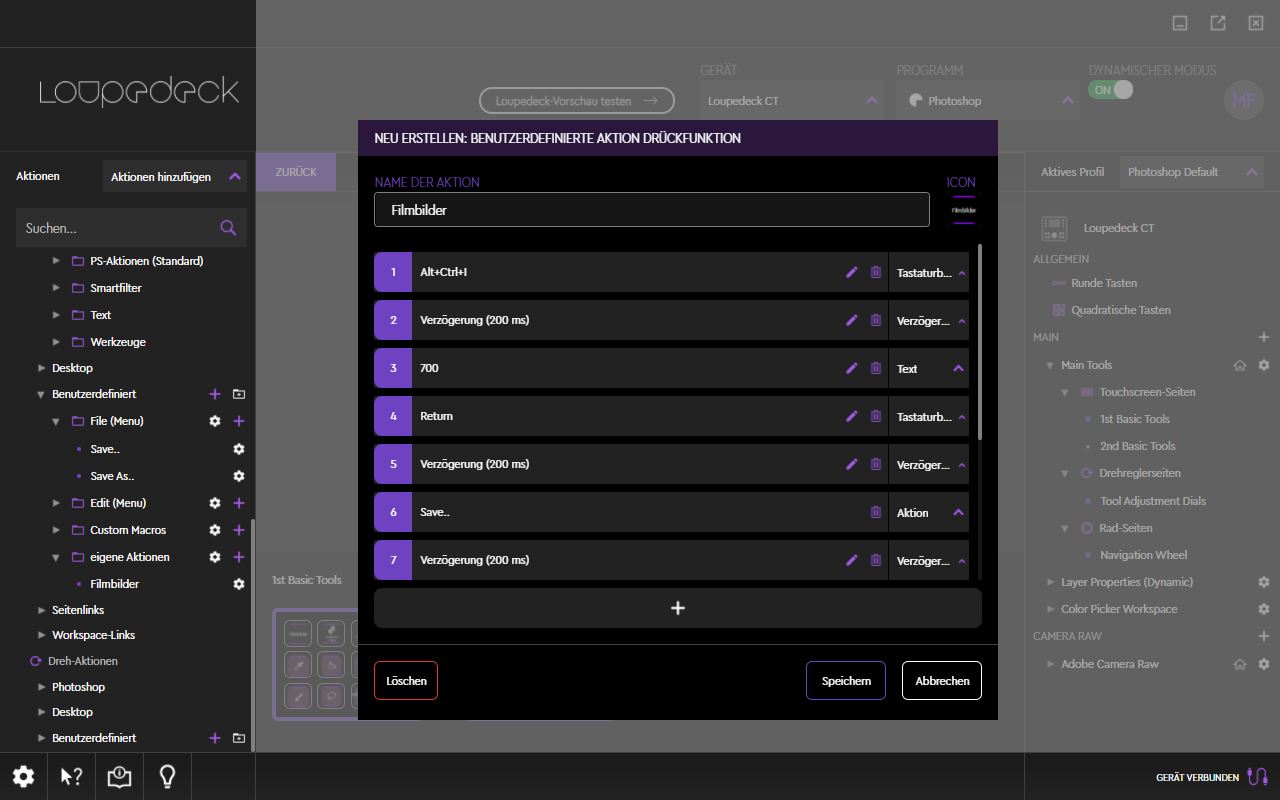1280x800 pixels.
Task: Edit step 7 delay pencil icon
Action: pyautogui.click(x=852, y=560)
